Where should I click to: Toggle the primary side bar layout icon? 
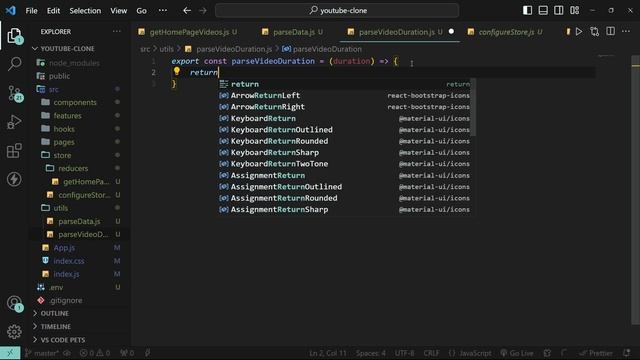click(x=527, y=10)
